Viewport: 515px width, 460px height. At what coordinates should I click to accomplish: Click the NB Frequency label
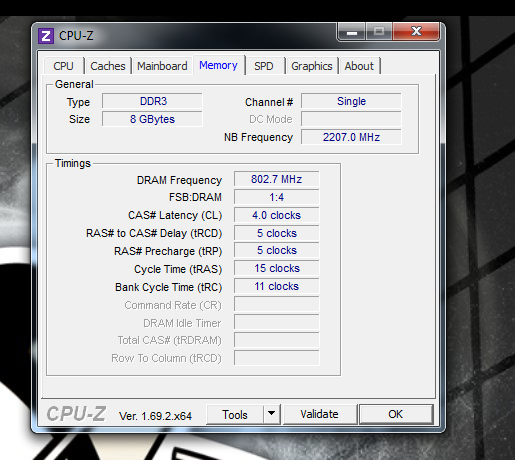click(258, 137)
